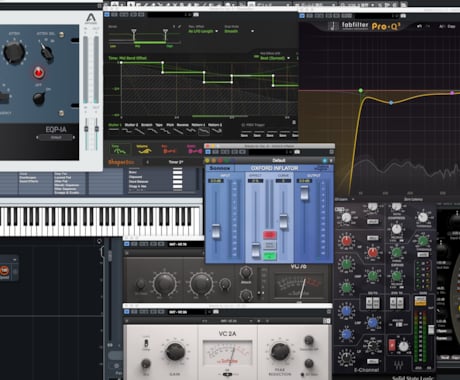Click the green band node in Pro-Q 3
Viewport: 460px width, 380px height.
click(x=361, y=90)
